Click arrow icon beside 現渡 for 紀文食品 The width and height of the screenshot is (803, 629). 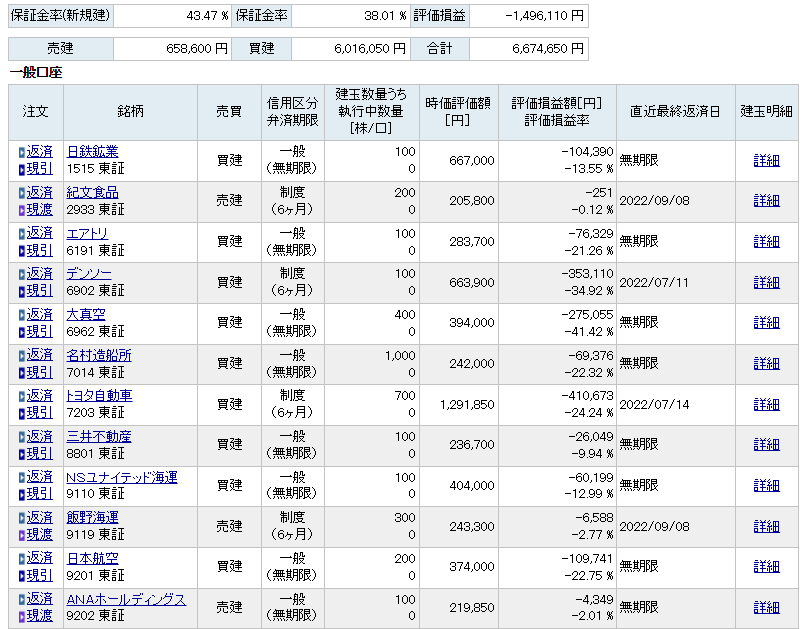click(21, 209)
